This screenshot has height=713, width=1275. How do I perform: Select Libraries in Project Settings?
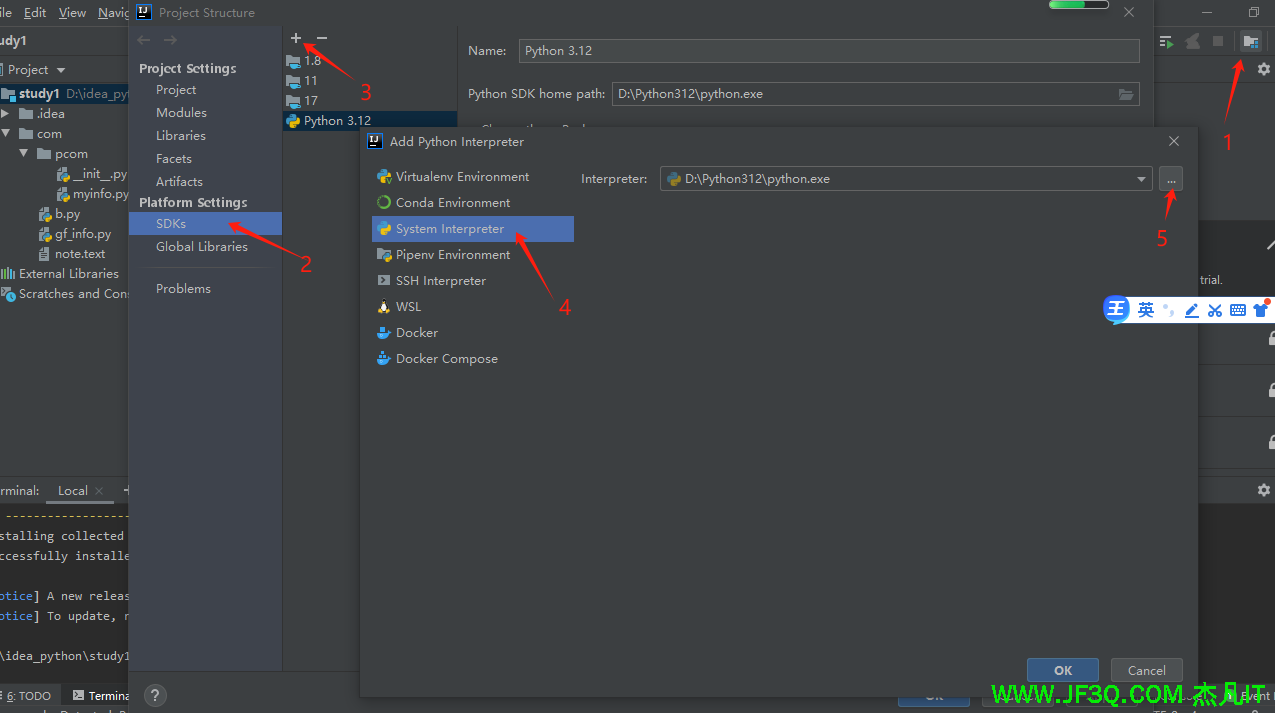[x=180, y=136]
